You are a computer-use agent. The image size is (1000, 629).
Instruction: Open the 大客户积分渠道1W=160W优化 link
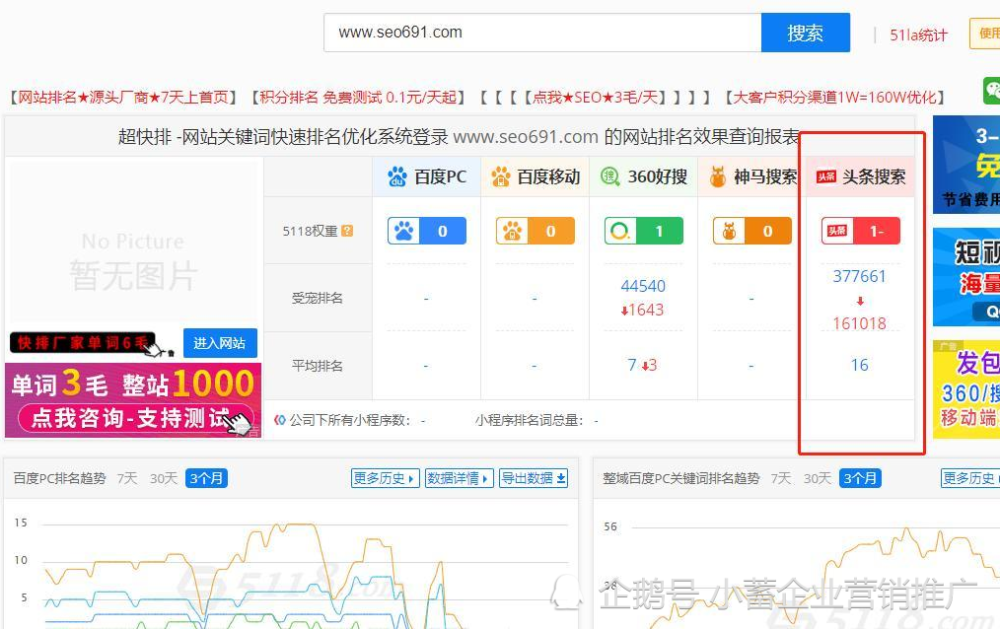[x=834, y=97]
